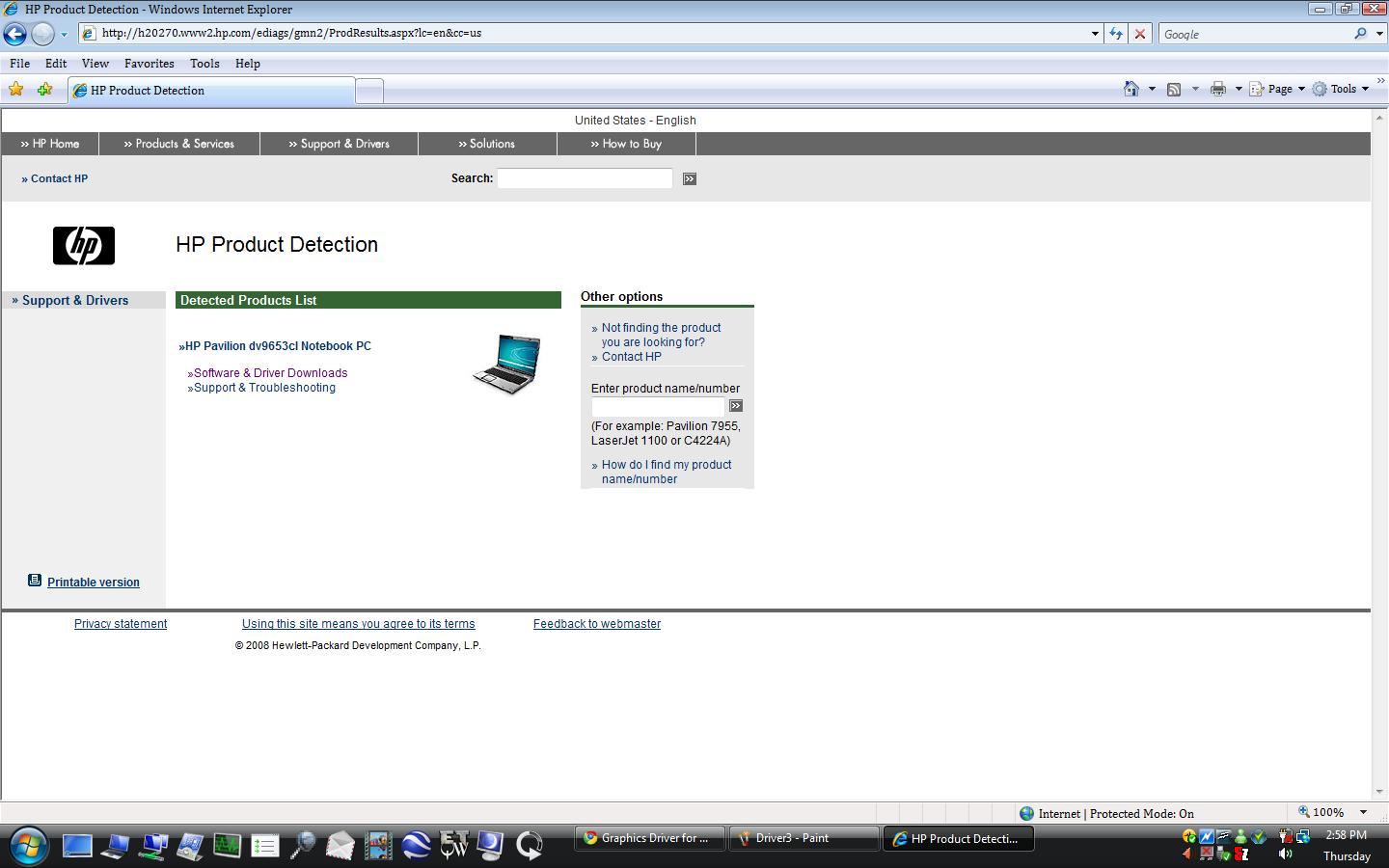Expand the Home button dropdown arrow
Viewport: 1389px width, 868px height.
1152,89
